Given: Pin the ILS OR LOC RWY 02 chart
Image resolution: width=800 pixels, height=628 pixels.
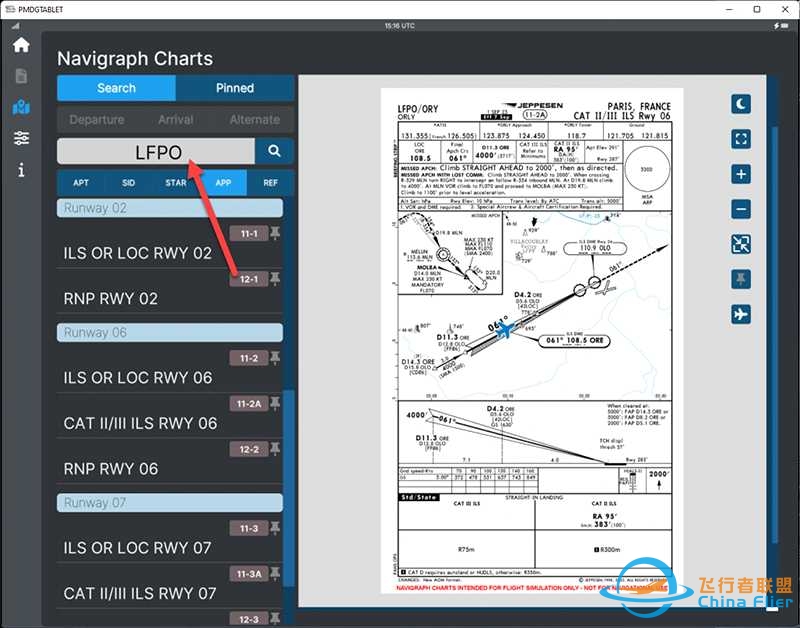Looking at the screenshot, I should [x=275, y=234].
